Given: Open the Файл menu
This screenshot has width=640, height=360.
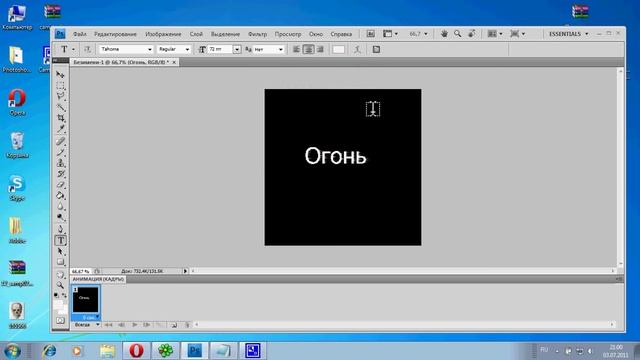Looking at the screenshot, I should tap(80, 34).
